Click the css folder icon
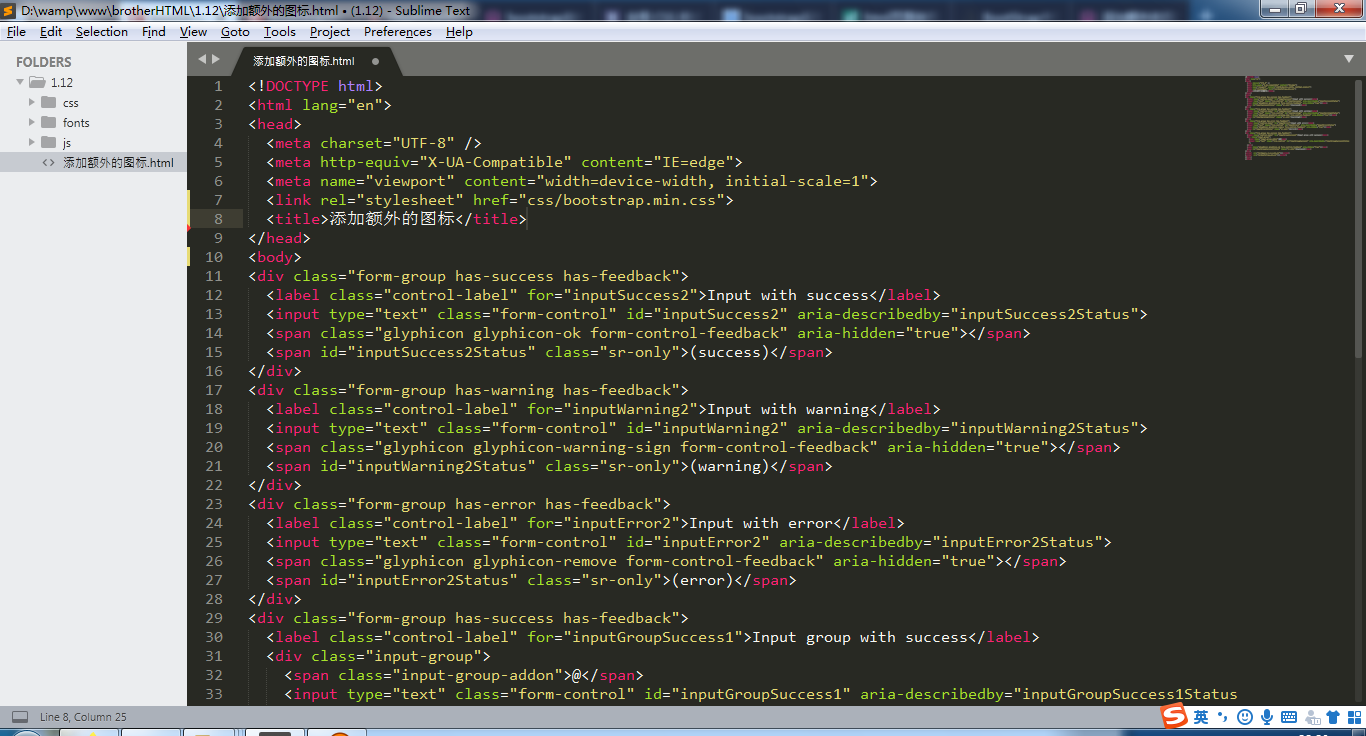The image size is (1366, 736). [x=49, y=102]
